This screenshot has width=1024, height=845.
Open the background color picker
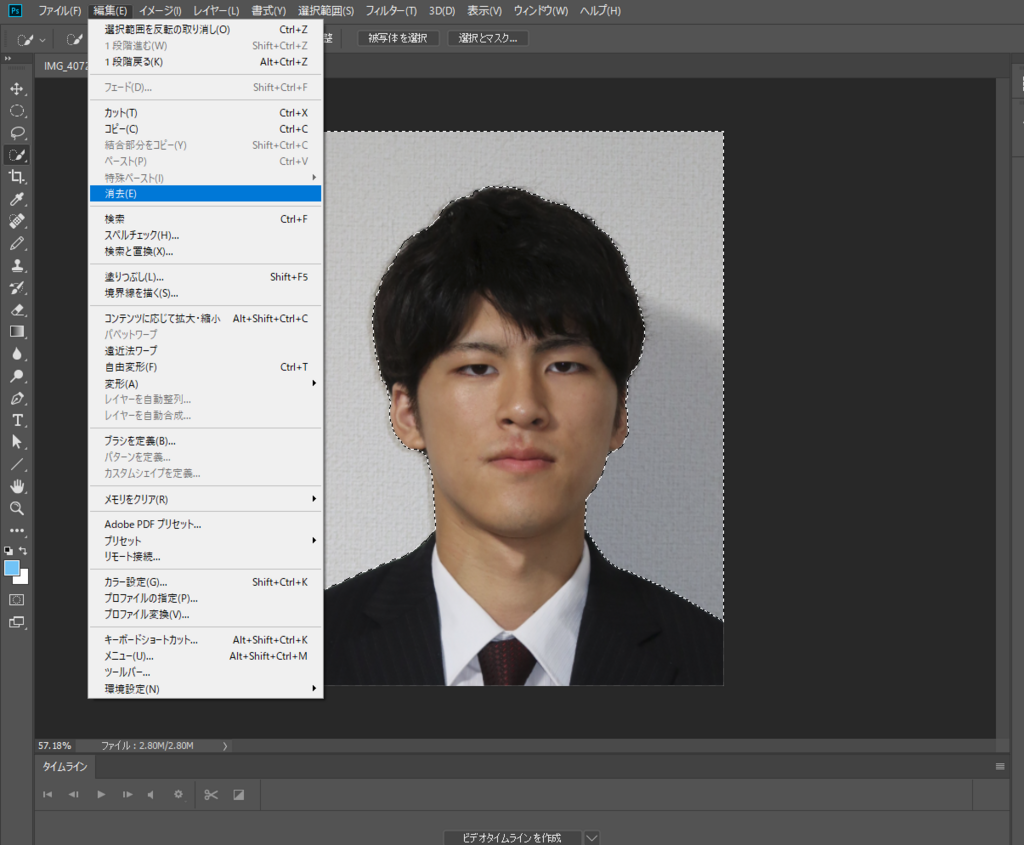coord(24,579)
